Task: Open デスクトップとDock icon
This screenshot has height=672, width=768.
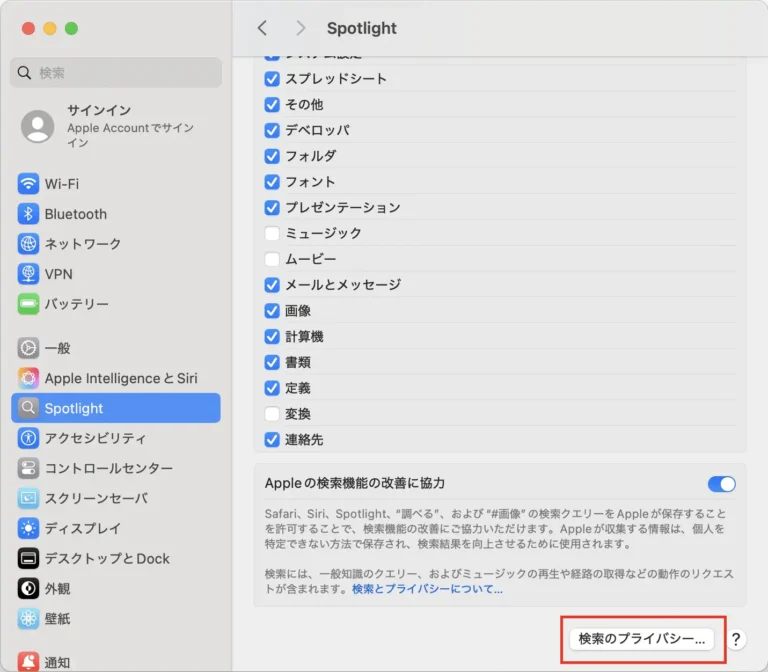Action: [x=28, y=558]
